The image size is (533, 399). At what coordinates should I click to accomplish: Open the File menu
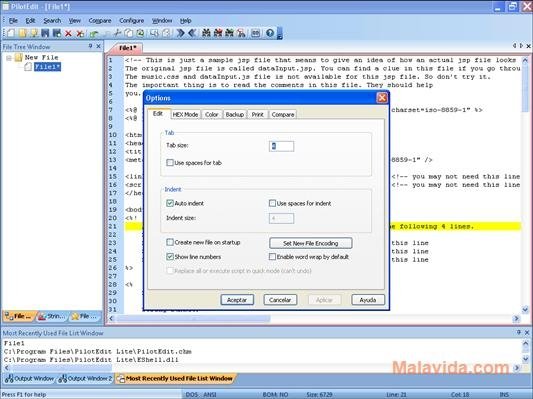pos(13,21)
